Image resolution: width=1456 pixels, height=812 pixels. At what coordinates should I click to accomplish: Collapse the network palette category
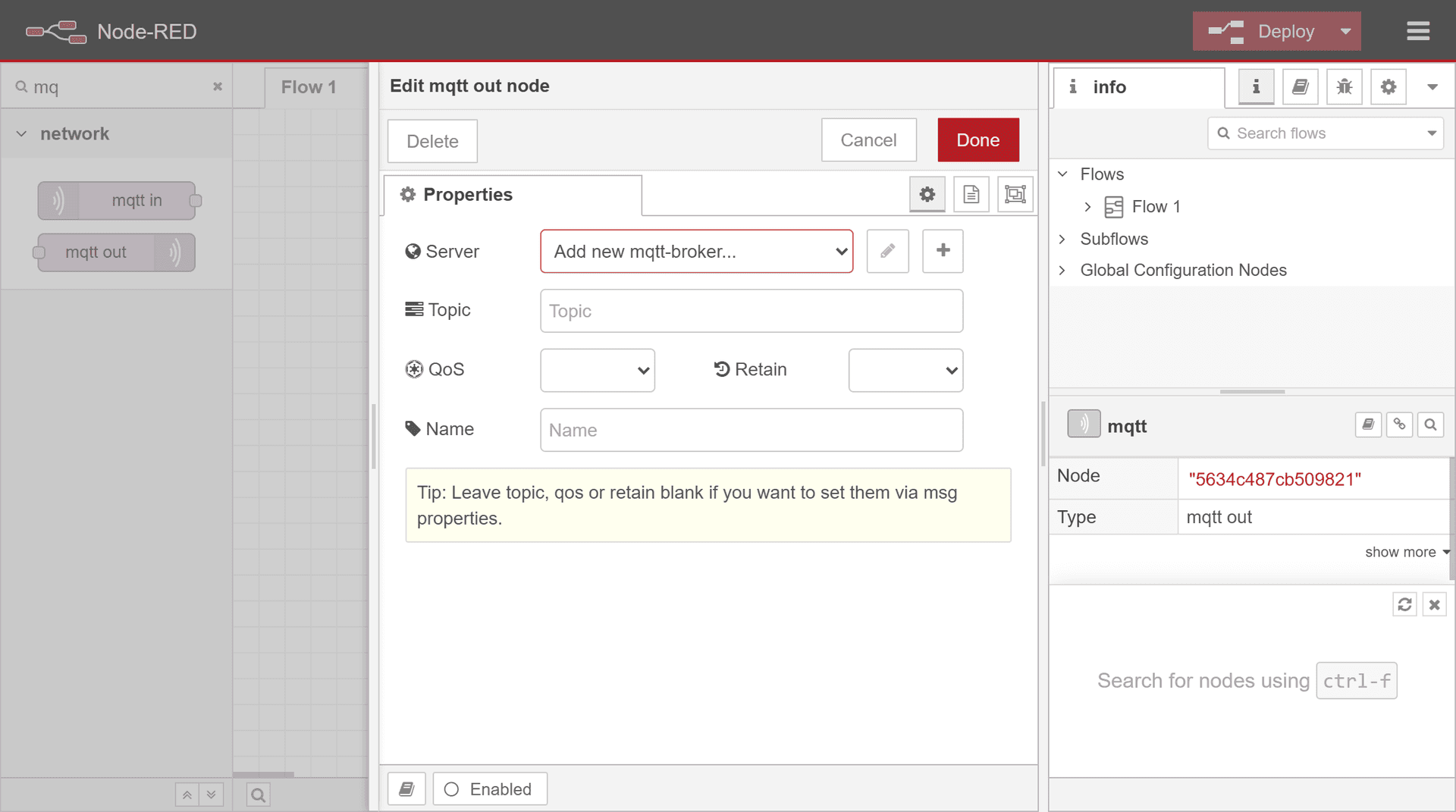pyautogui.click(x=21, y=133)
